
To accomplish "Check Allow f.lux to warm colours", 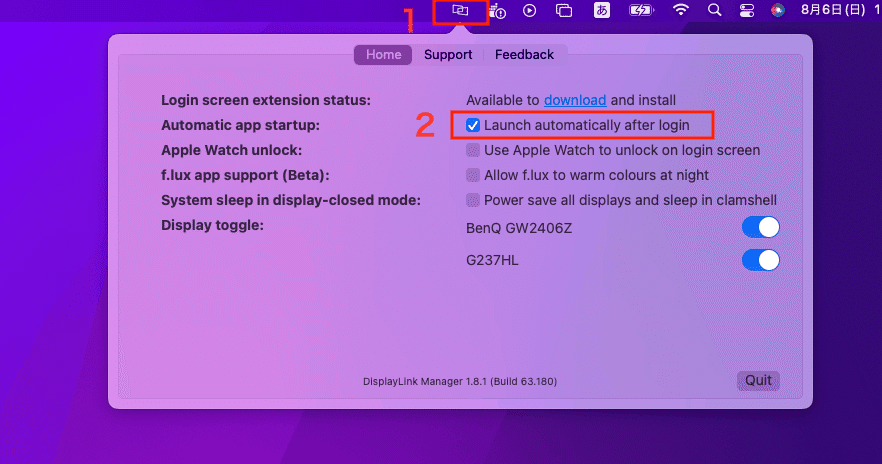I will (x=472, y=175).
